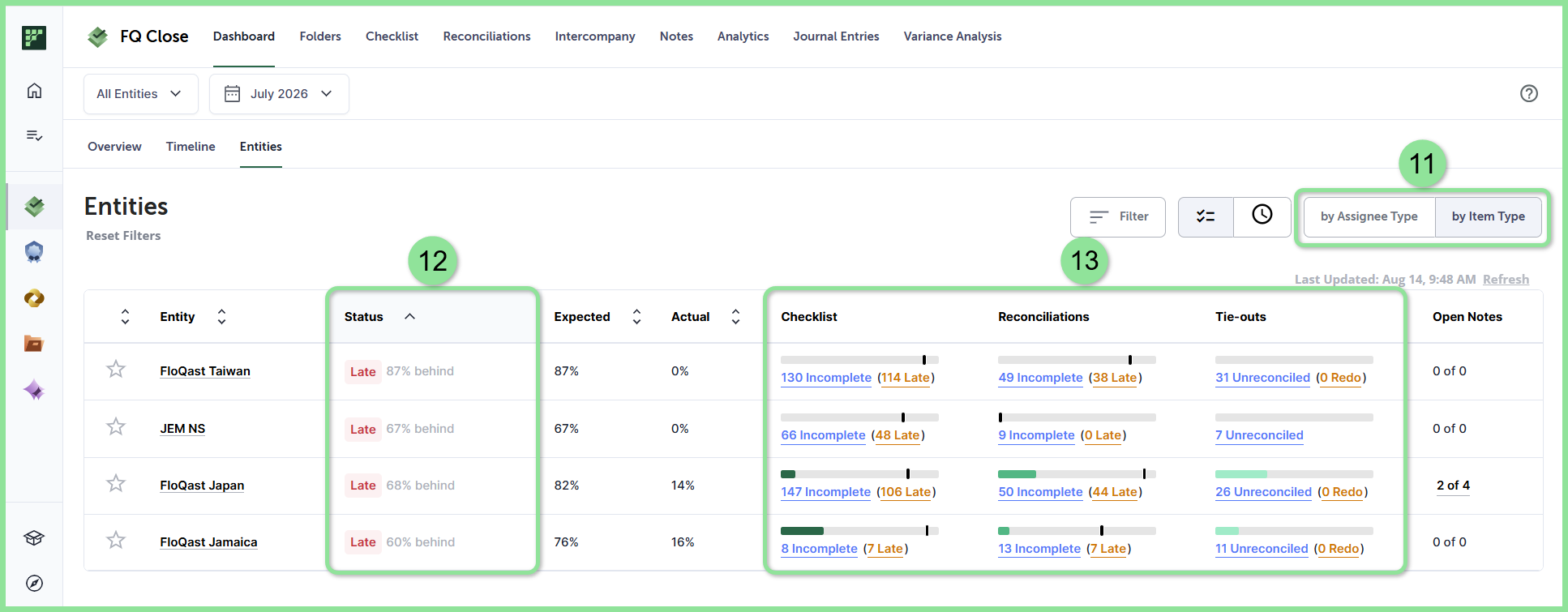Star the JEM NS entity
The width and height of the screenshot is (1568, 612).
(116, 426)
